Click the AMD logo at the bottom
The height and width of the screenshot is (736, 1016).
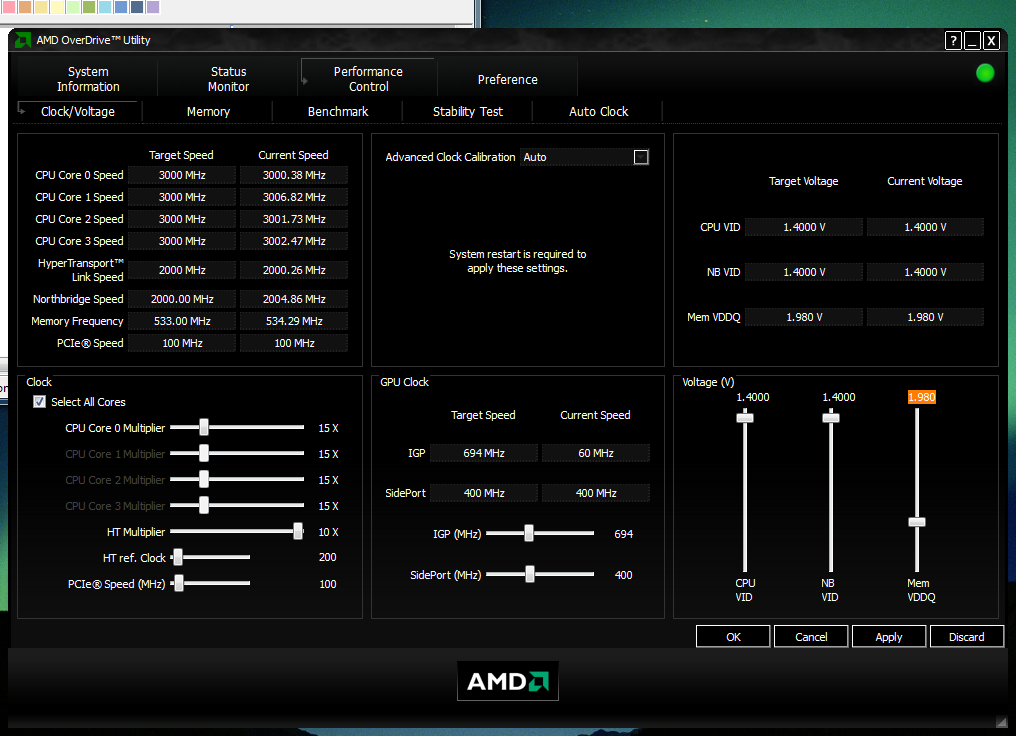point(508,681)
